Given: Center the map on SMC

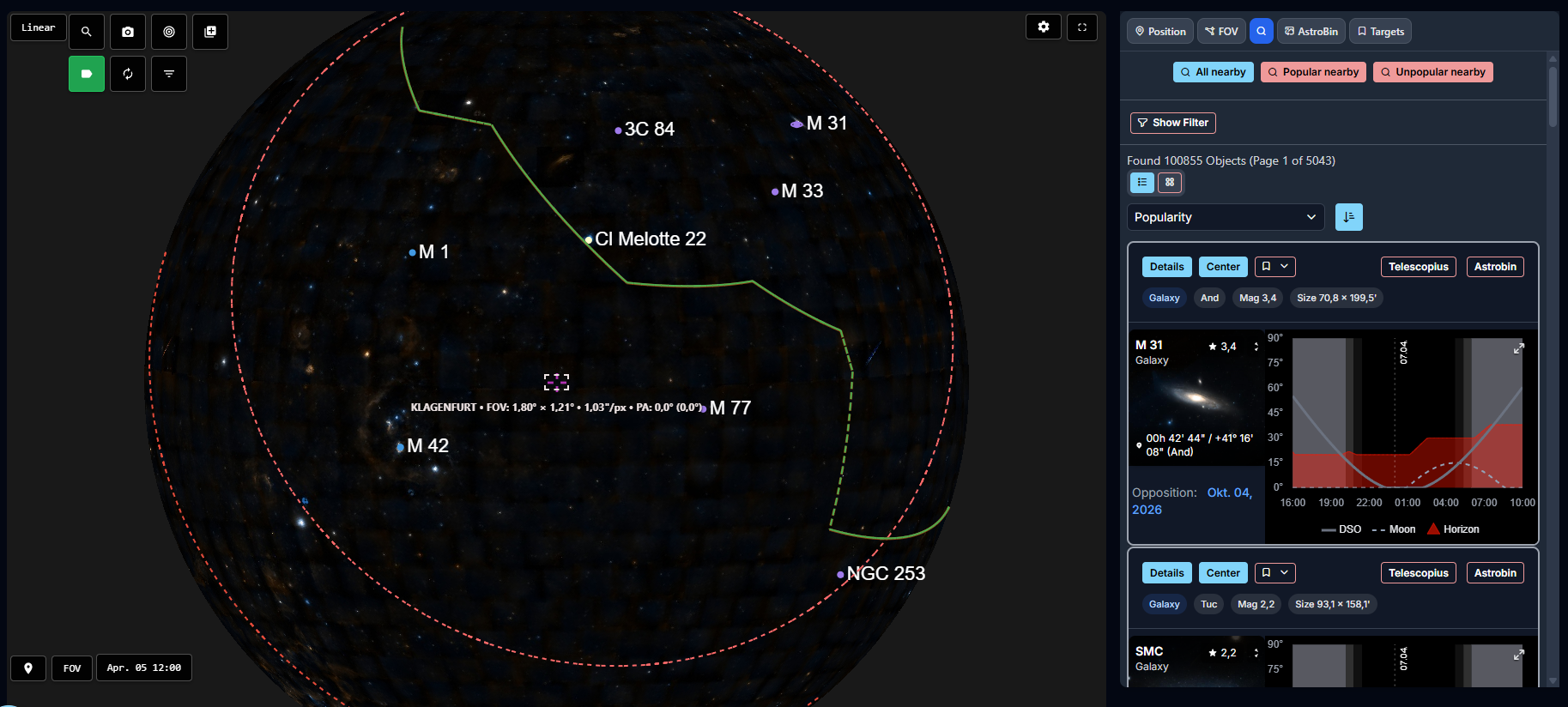Looking at the screenshot, I should pyautogui.click(x=1223, y=573).
